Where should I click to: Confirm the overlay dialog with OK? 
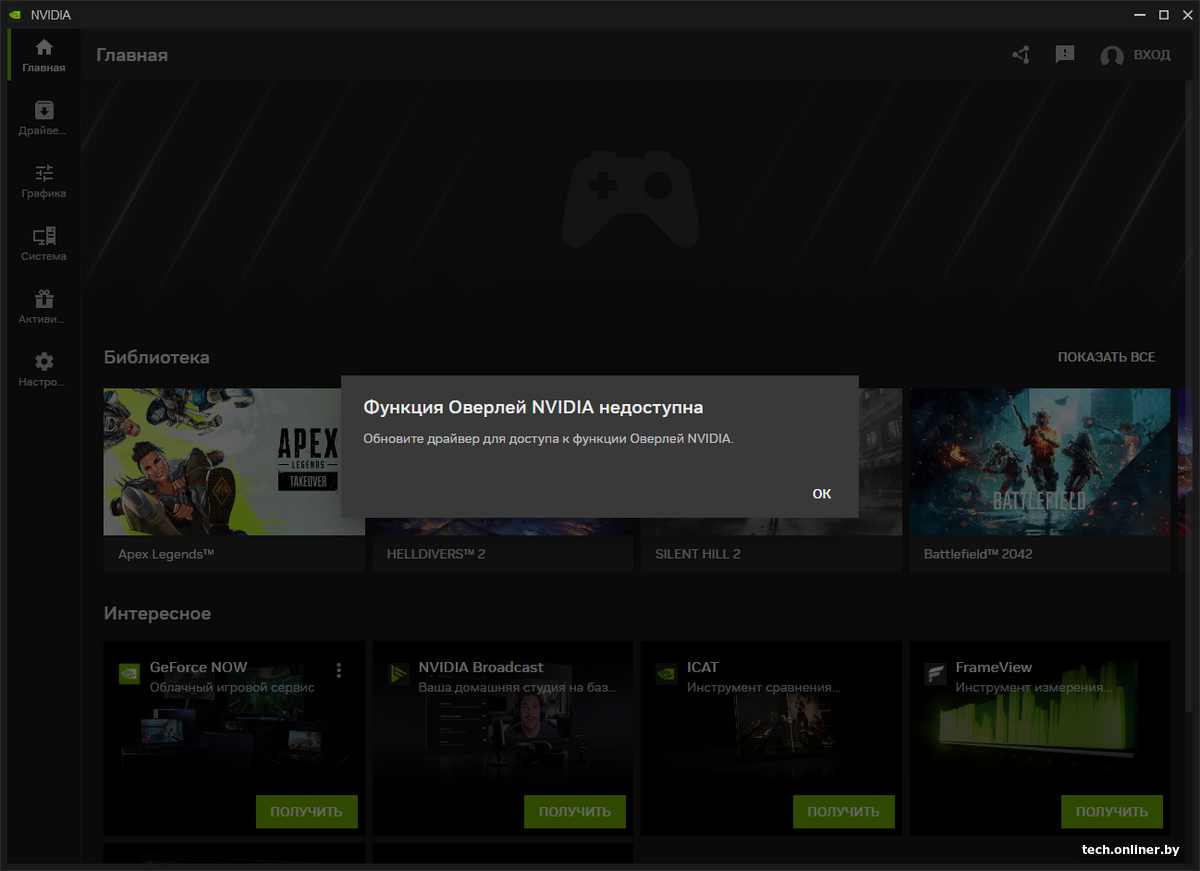(822, 494)
